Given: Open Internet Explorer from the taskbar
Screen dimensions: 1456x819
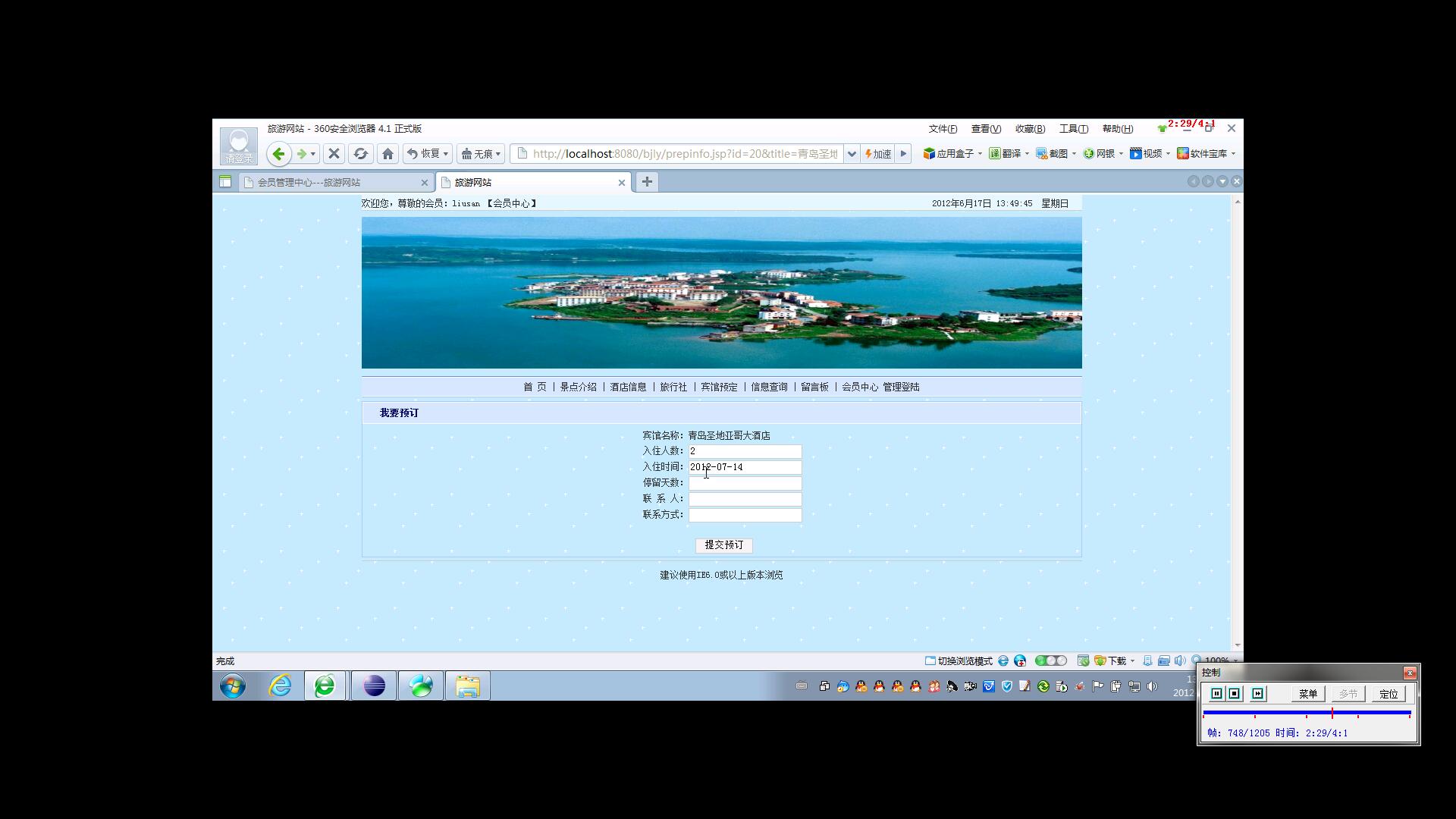Looking at the screenshot, I should [280, 686].
